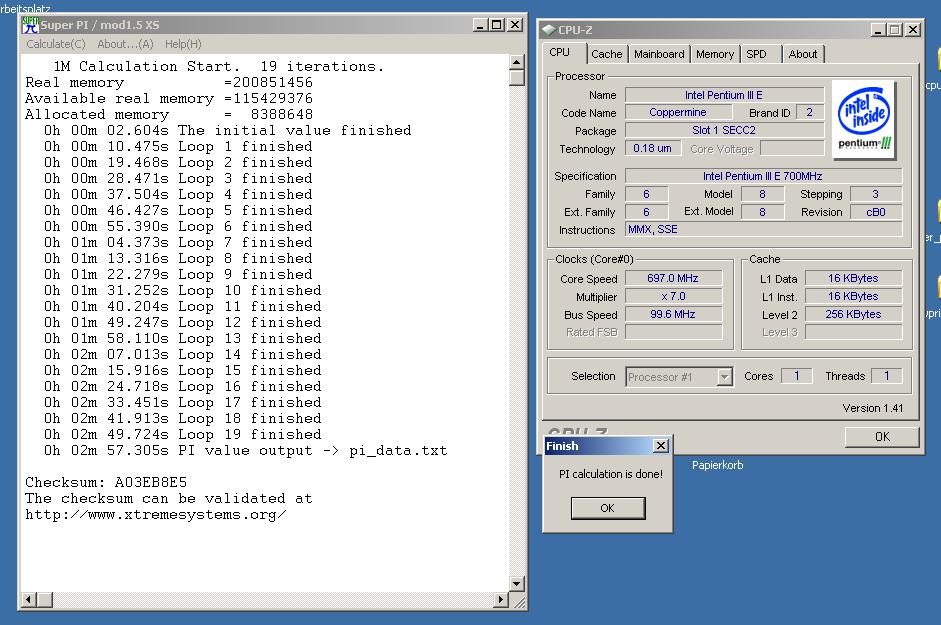Click the Revision value 'cB0'
This screenshot has height=625, width=941.
coord(876,212)
